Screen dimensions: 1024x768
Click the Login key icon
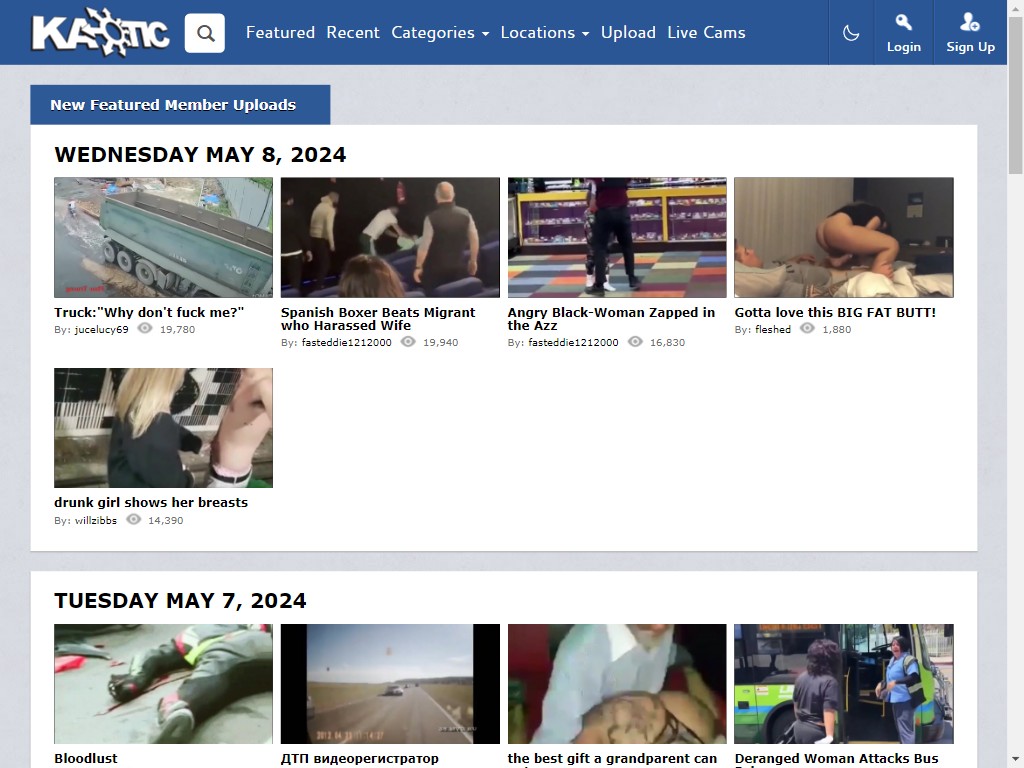[904, 22]
